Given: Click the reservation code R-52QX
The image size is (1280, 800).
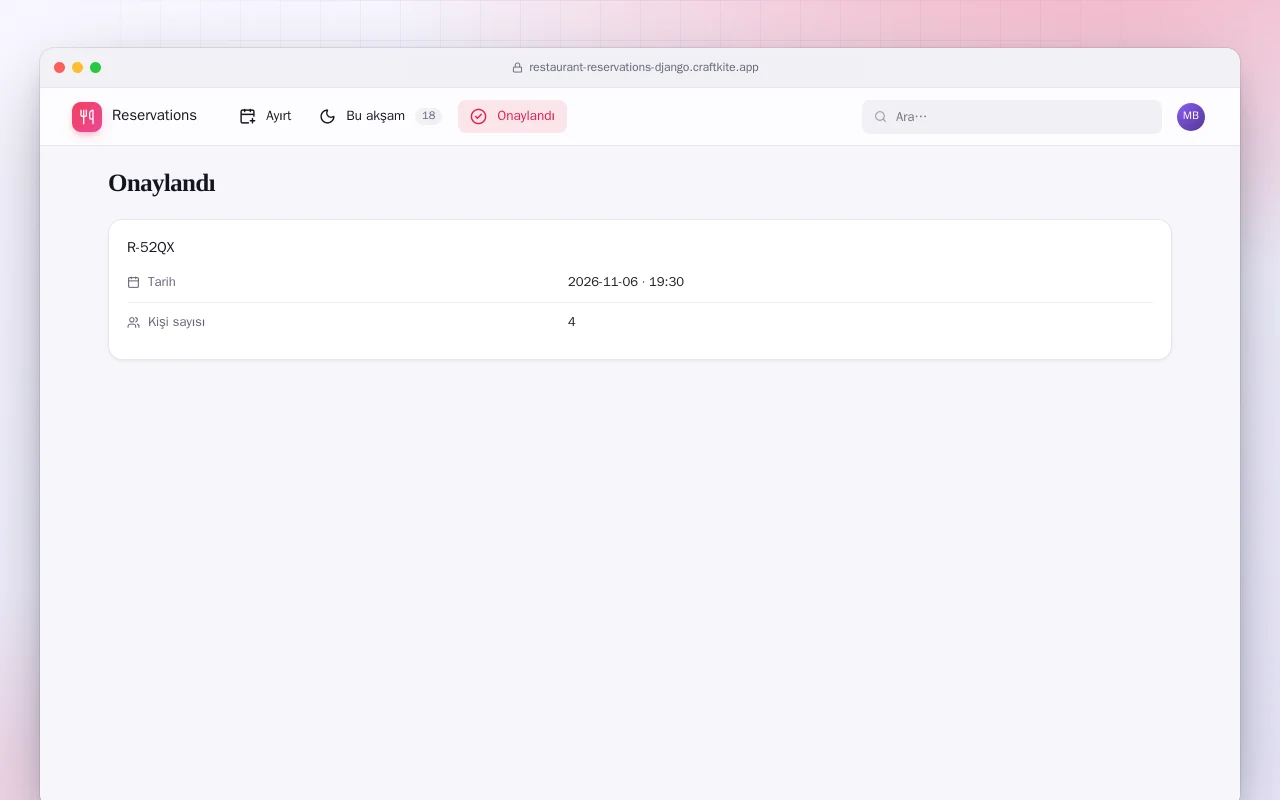Looking at the screenshot, I should (x=151, y=248).
